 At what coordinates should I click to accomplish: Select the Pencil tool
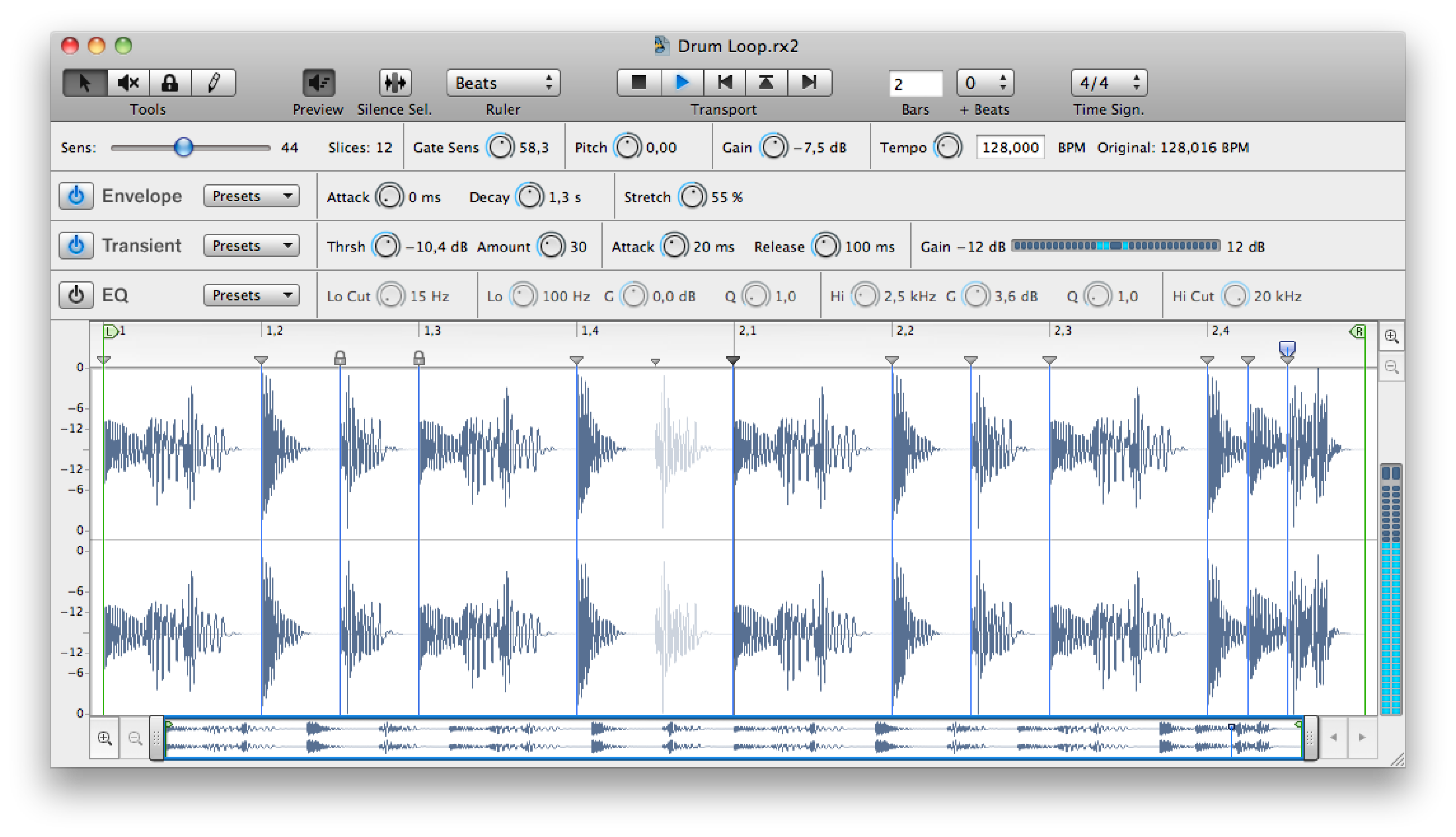pyautogui.click(x=213, y=83)
